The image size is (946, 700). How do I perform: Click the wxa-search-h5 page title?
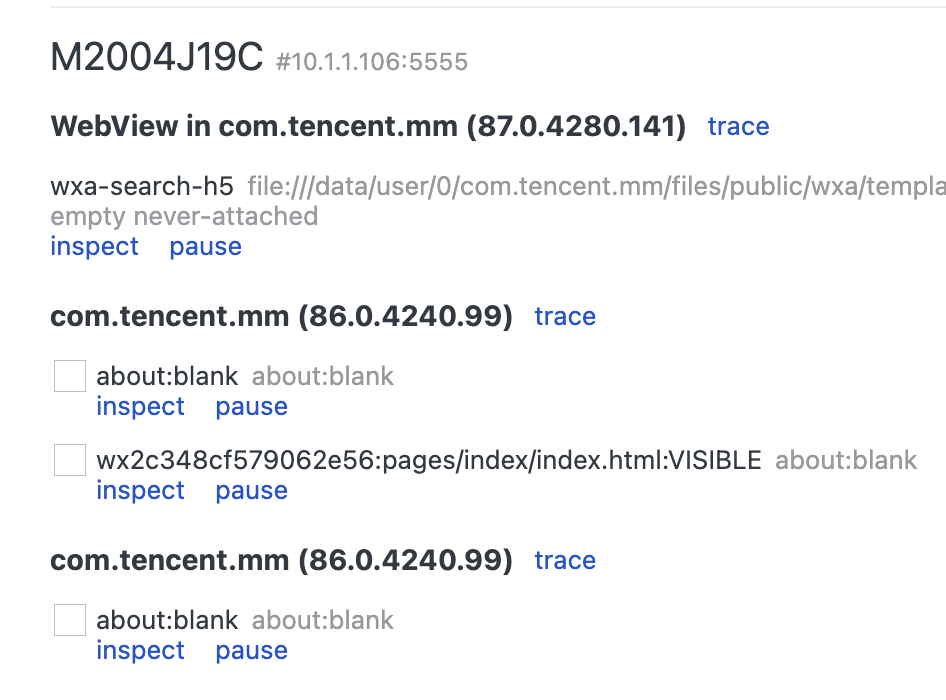click(x=142, y=186)
